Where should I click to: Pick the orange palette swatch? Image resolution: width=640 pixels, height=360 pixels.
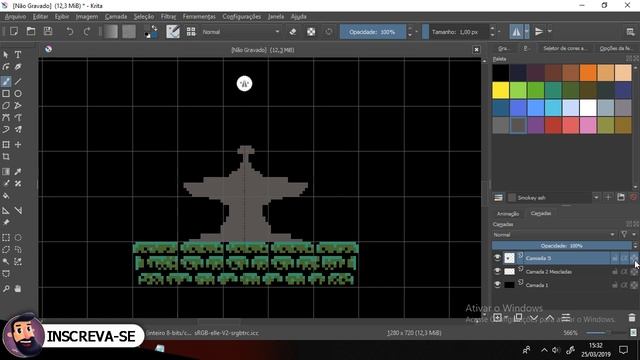(x=588, y=73)
